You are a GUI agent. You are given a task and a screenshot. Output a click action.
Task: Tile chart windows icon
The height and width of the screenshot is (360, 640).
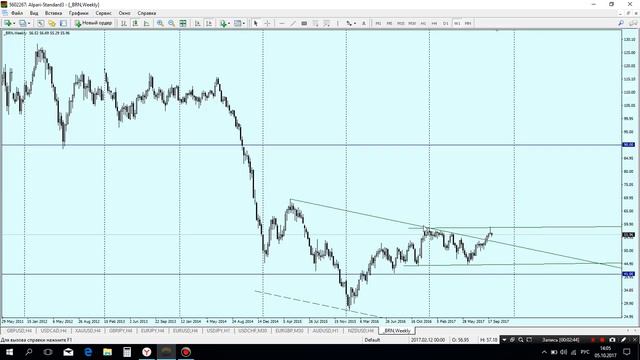click(183, 24)
